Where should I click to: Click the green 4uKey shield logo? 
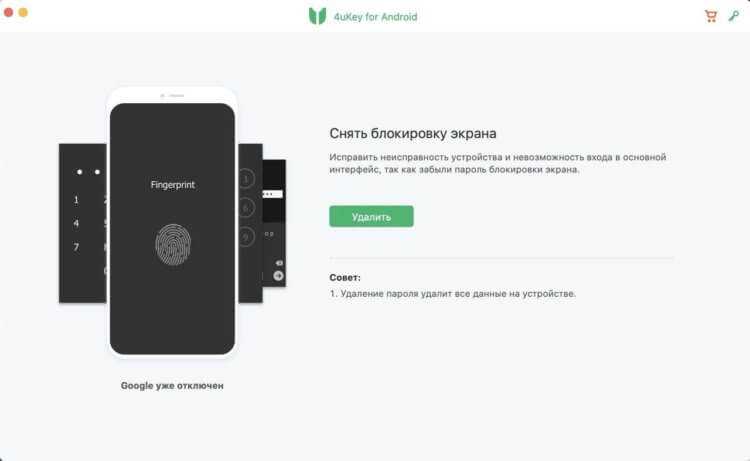[317, 16]
